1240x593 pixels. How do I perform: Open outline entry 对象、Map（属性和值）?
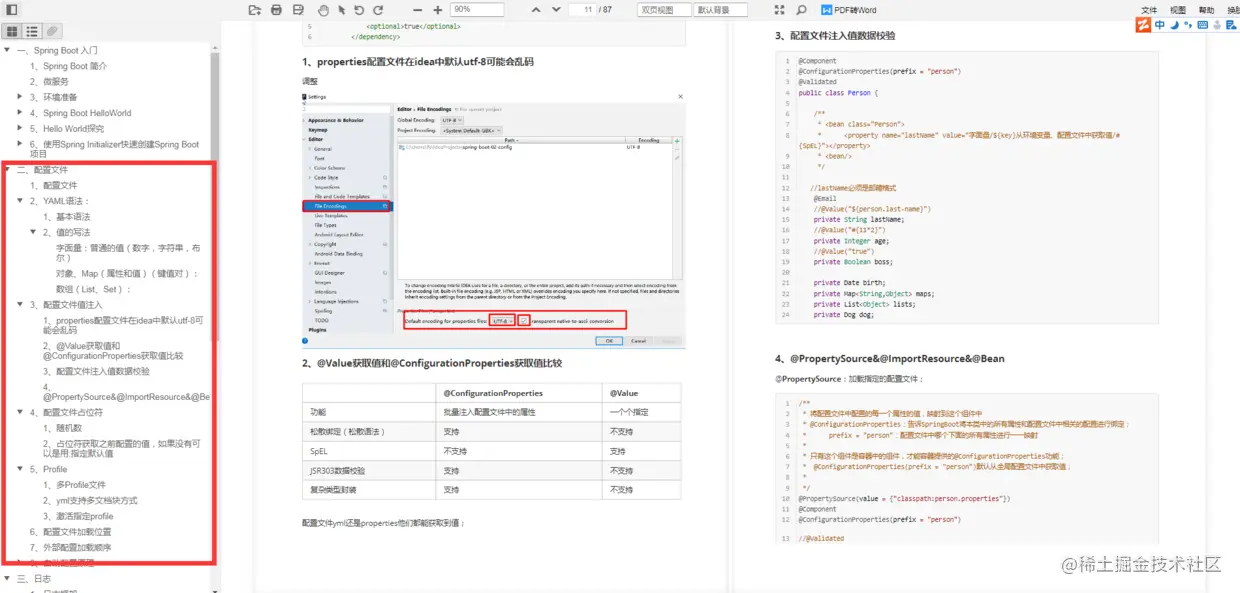[127, 273]
